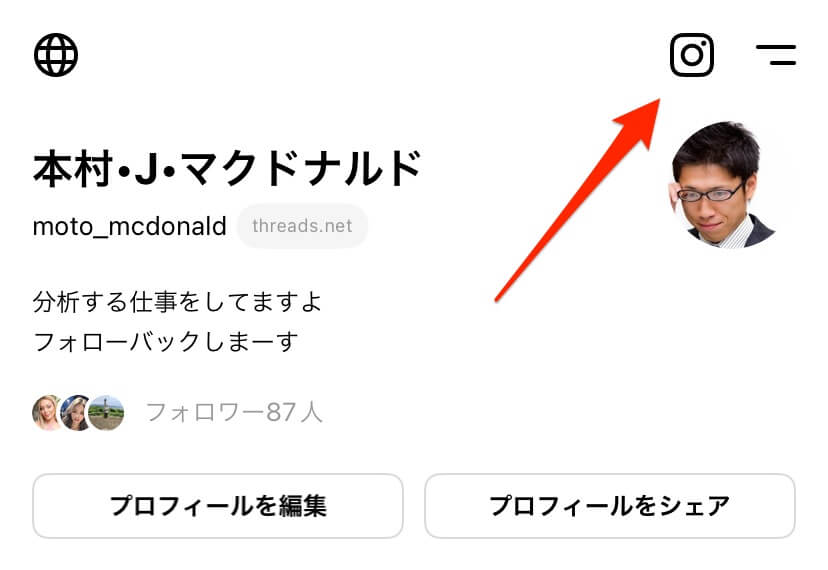Open the two-line settings menu icon
The image size is (828, 570).
(776, 55)
